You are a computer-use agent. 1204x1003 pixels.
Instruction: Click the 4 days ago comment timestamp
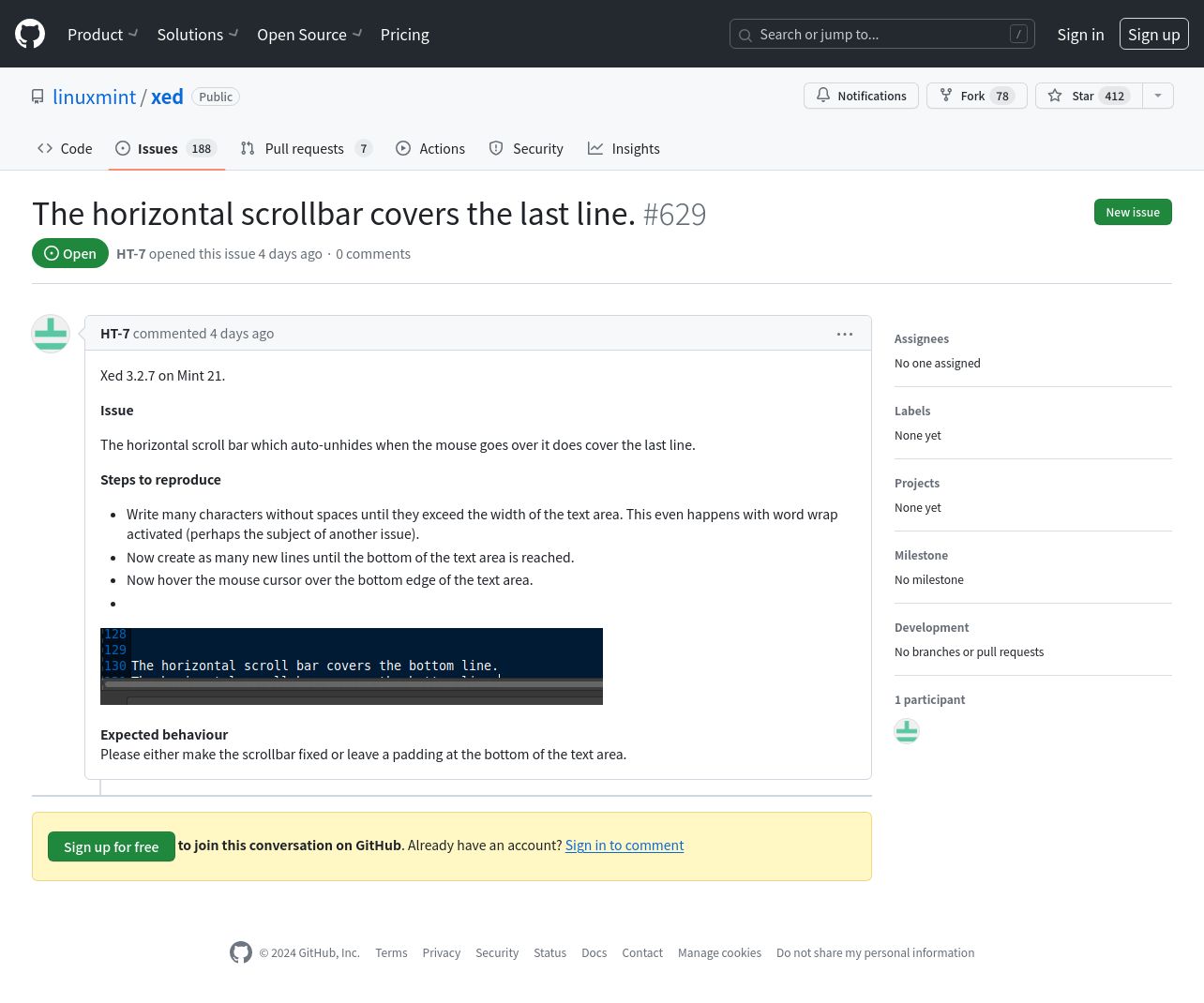click(x=242, y=333)
